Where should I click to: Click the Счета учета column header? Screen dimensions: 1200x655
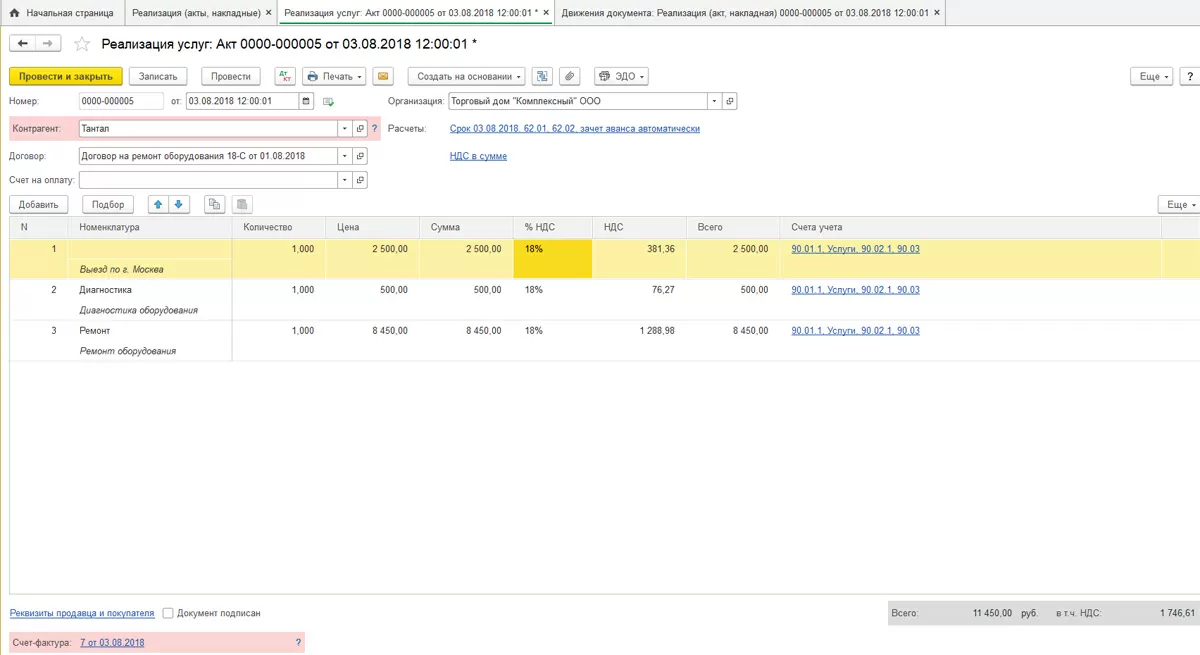pos(970,228)
